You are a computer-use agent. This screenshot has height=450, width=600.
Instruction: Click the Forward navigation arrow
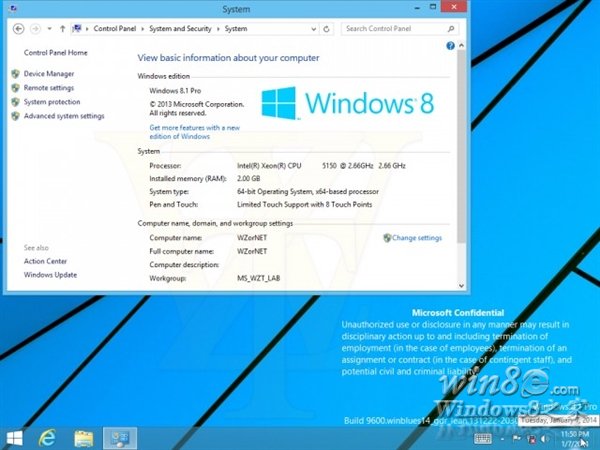(35, 29)
